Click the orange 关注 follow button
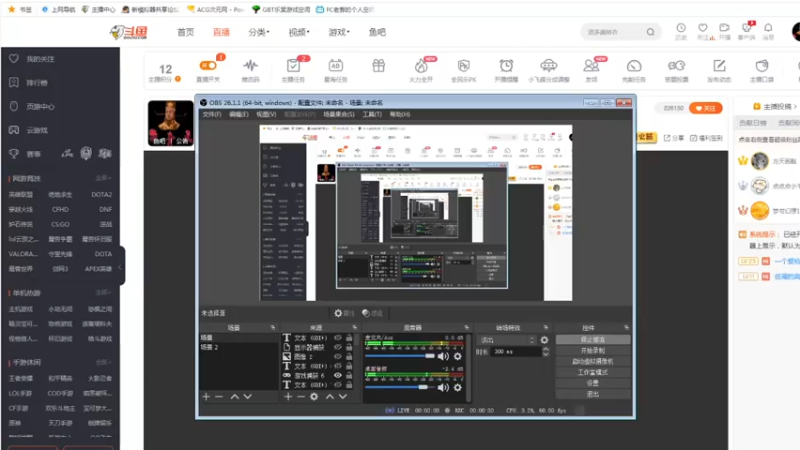The image size is (800, 450). coord(706,108)
